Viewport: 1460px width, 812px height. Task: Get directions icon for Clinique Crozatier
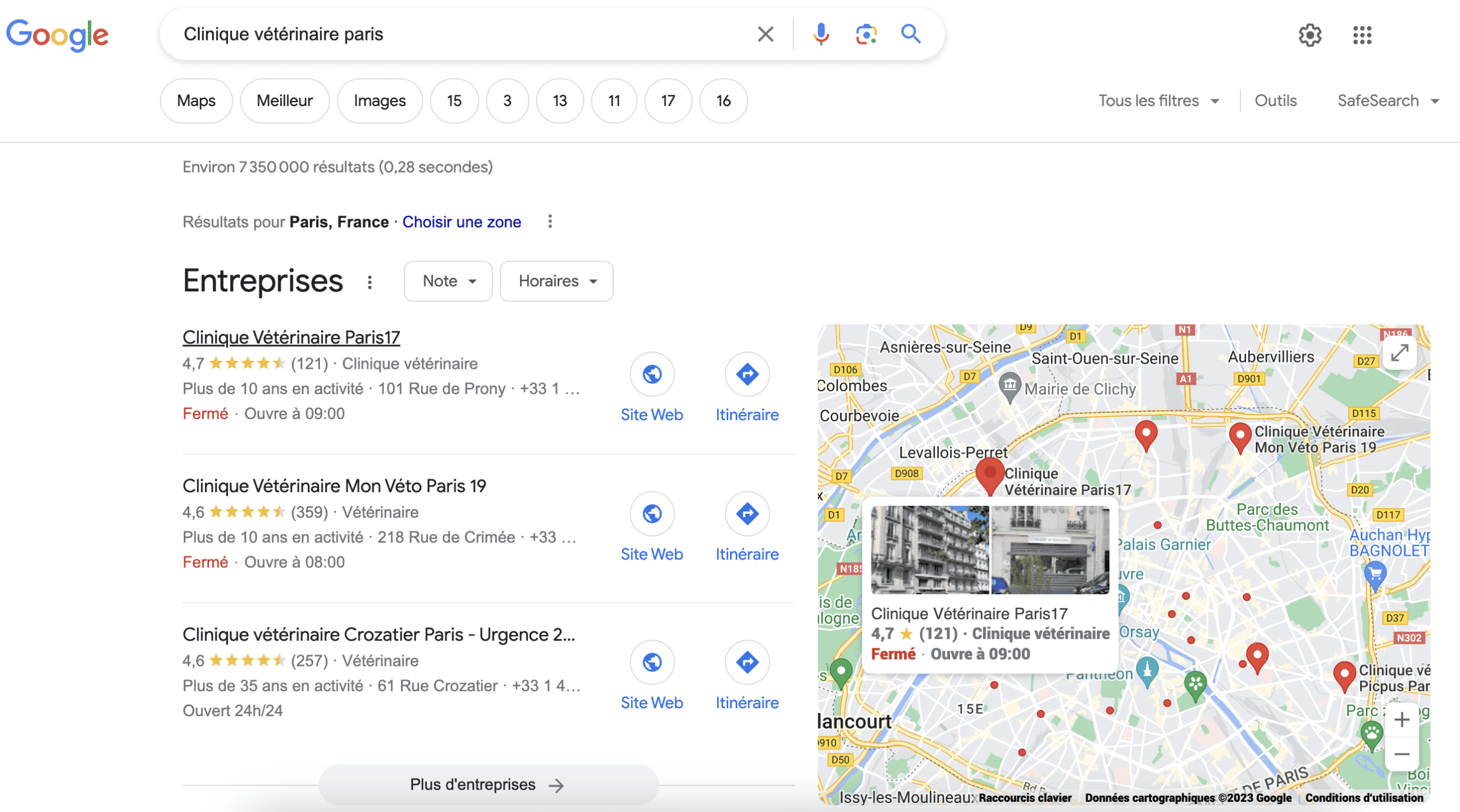(x=747, y=662)
